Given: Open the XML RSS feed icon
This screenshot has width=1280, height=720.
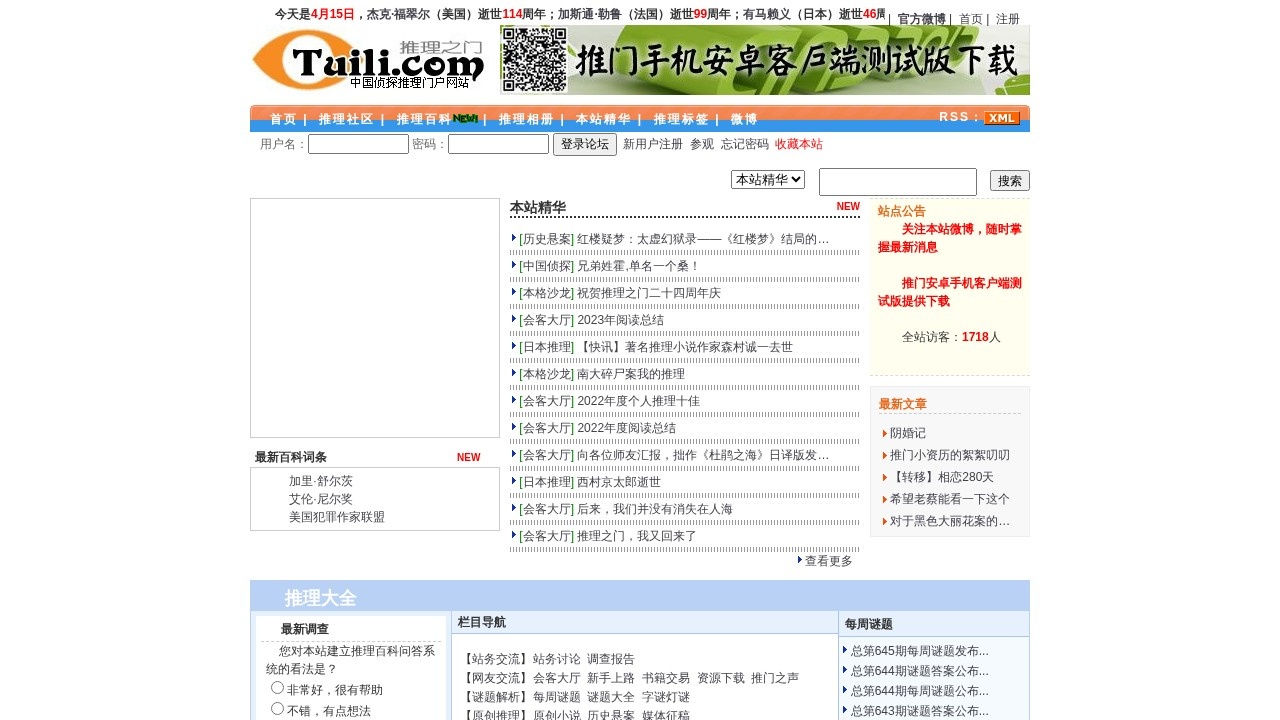Looking at the screenshot, I should [x=1001, y=118].
